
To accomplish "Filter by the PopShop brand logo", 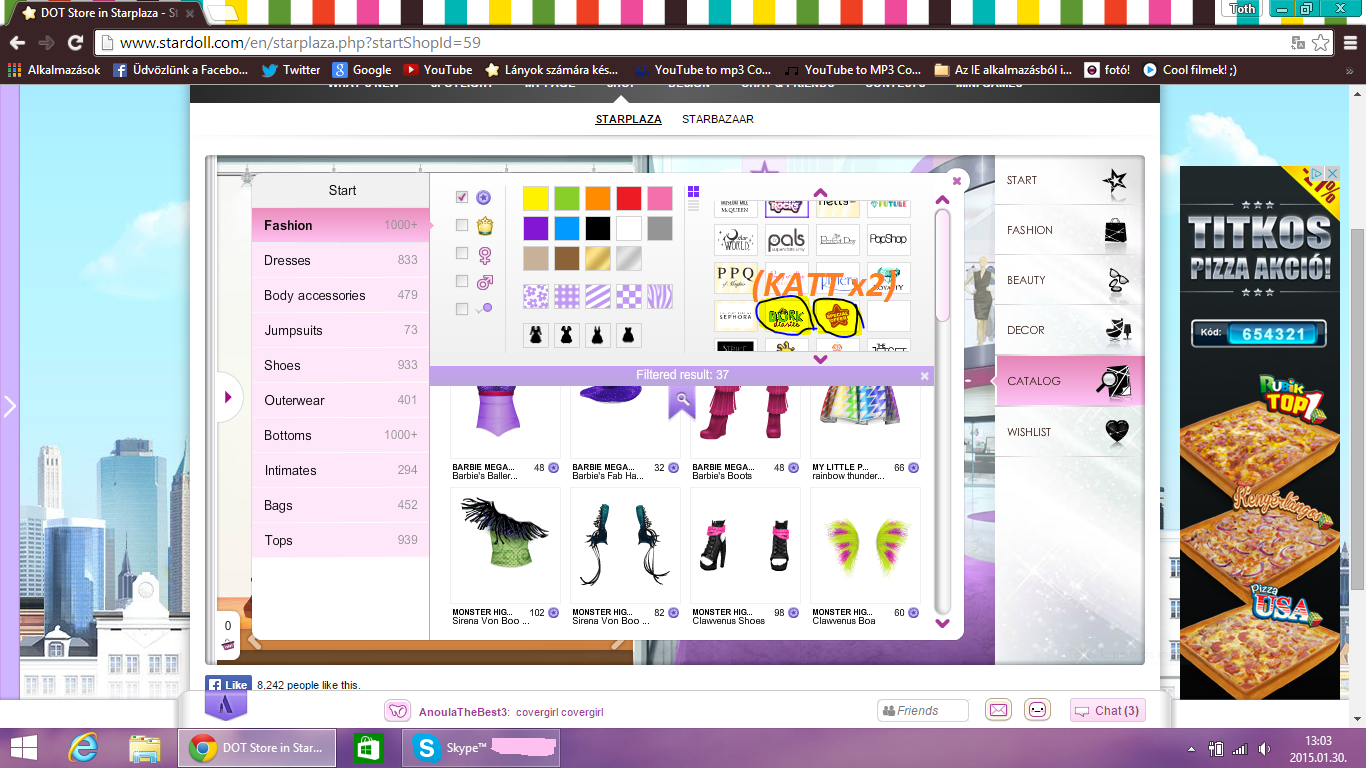I will (x=888, y=240).
